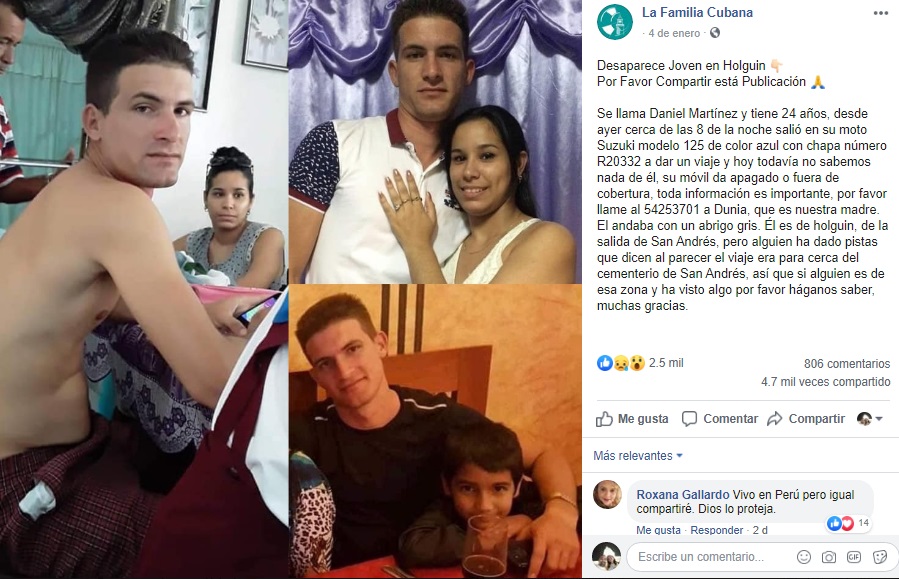The height and width of the screenshot is (579, 899).
Task: Attach a photo with the camera icon
Action: coord(828,557)
